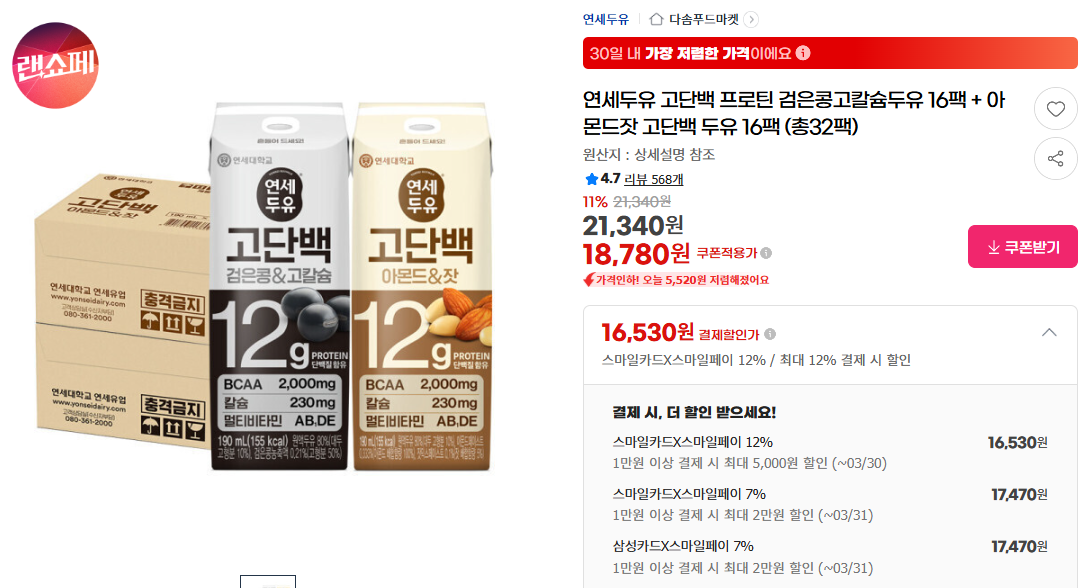Click the 랜쇼페 round badge logo
The height and width of the screenshot is (588, 1083).
click(x=55, y=66)
